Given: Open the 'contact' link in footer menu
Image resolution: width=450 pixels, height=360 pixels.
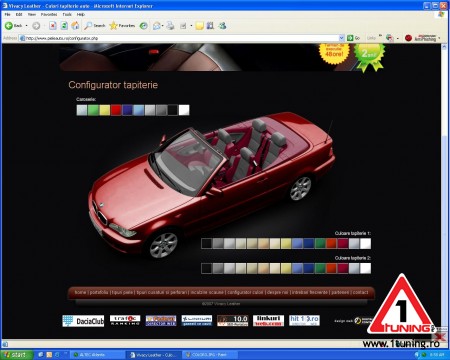Looking at the screenshot, I should (360, 292).
